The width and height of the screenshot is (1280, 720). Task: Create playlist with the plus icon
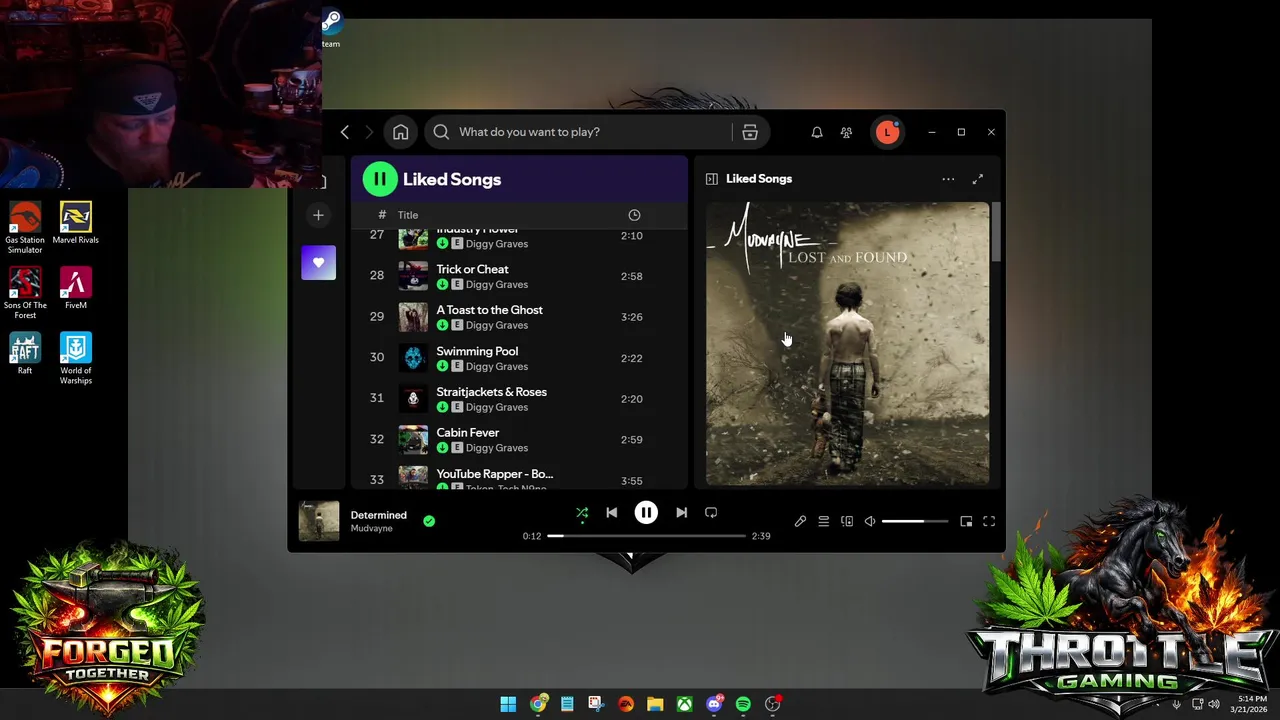tap(318, 215)
